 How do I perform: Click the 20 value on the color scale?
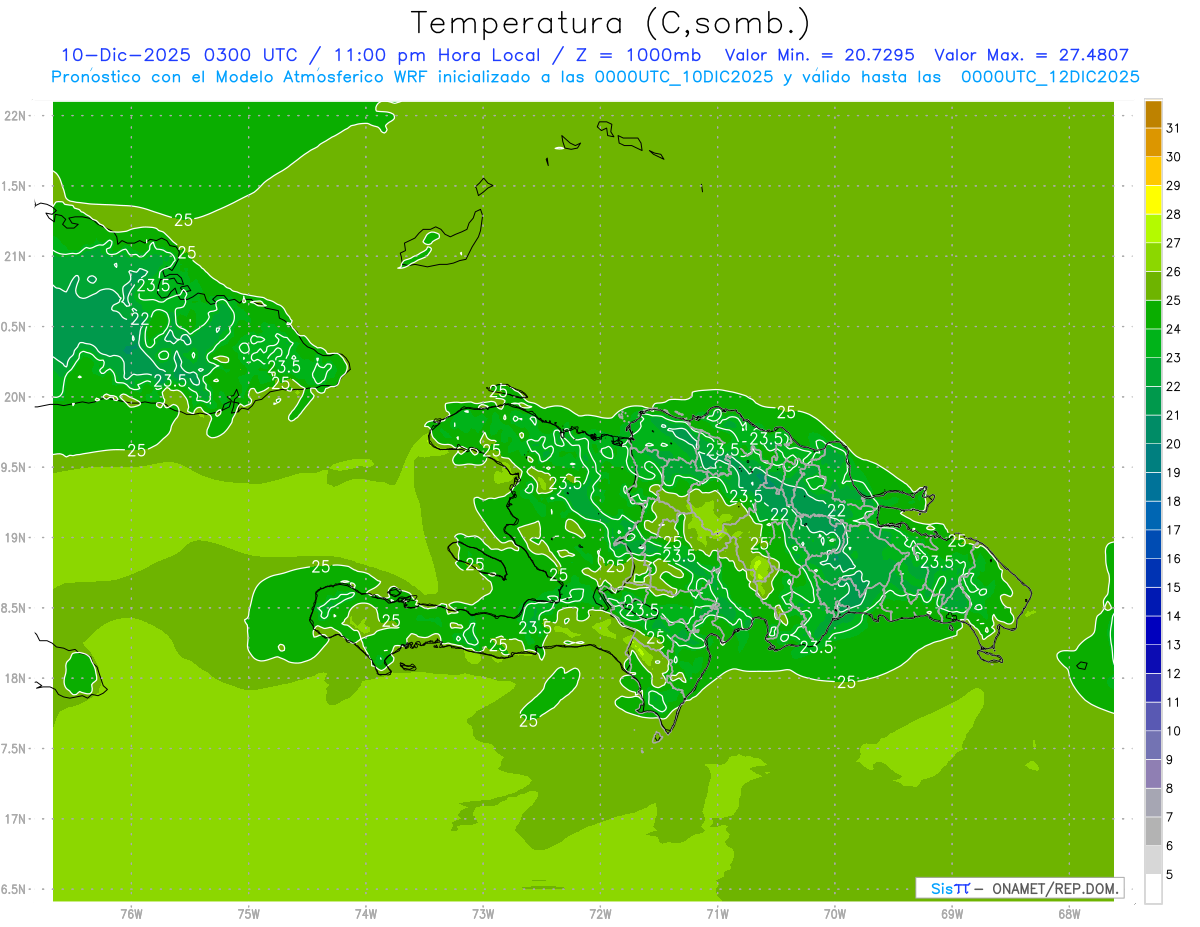pos(1173,444)
